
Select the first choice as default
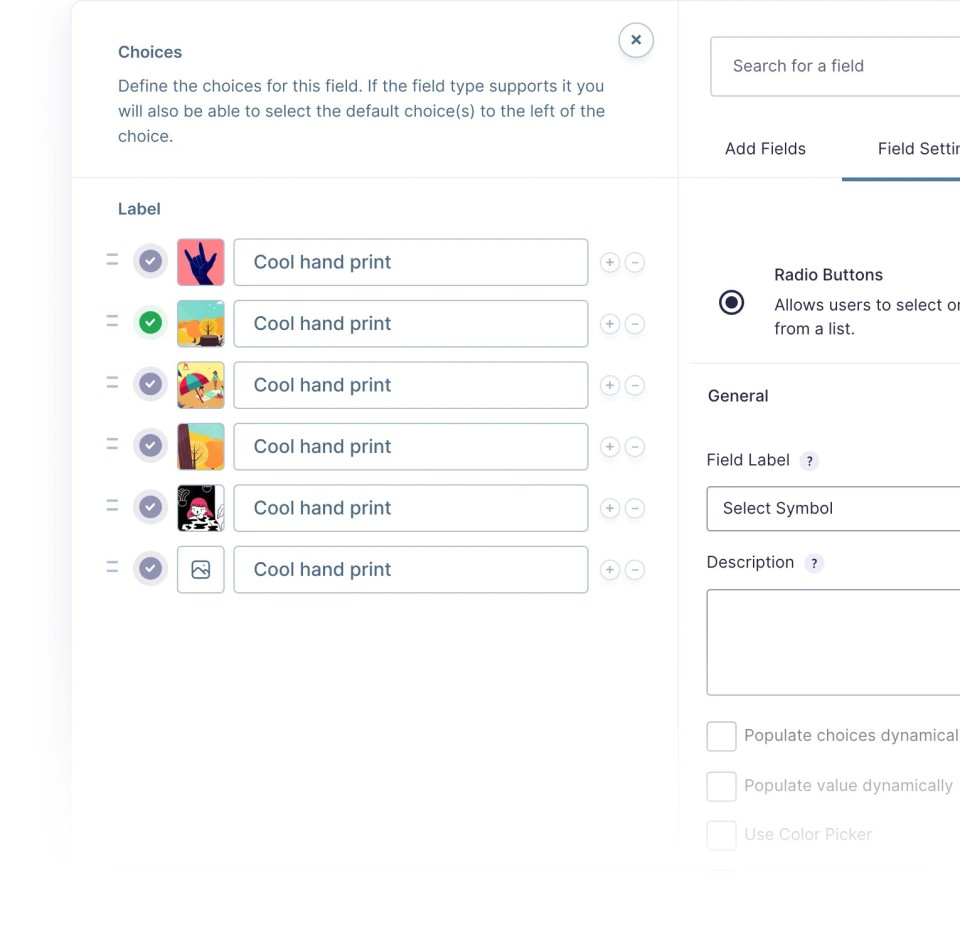[150, 262]
